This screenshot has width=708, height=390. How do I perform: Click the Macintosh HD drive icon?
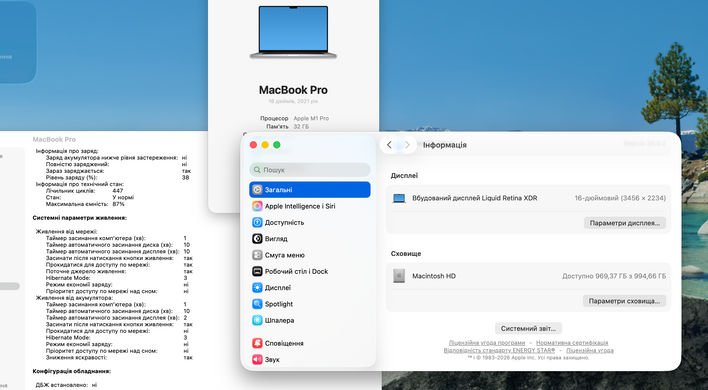coord(399,276)
